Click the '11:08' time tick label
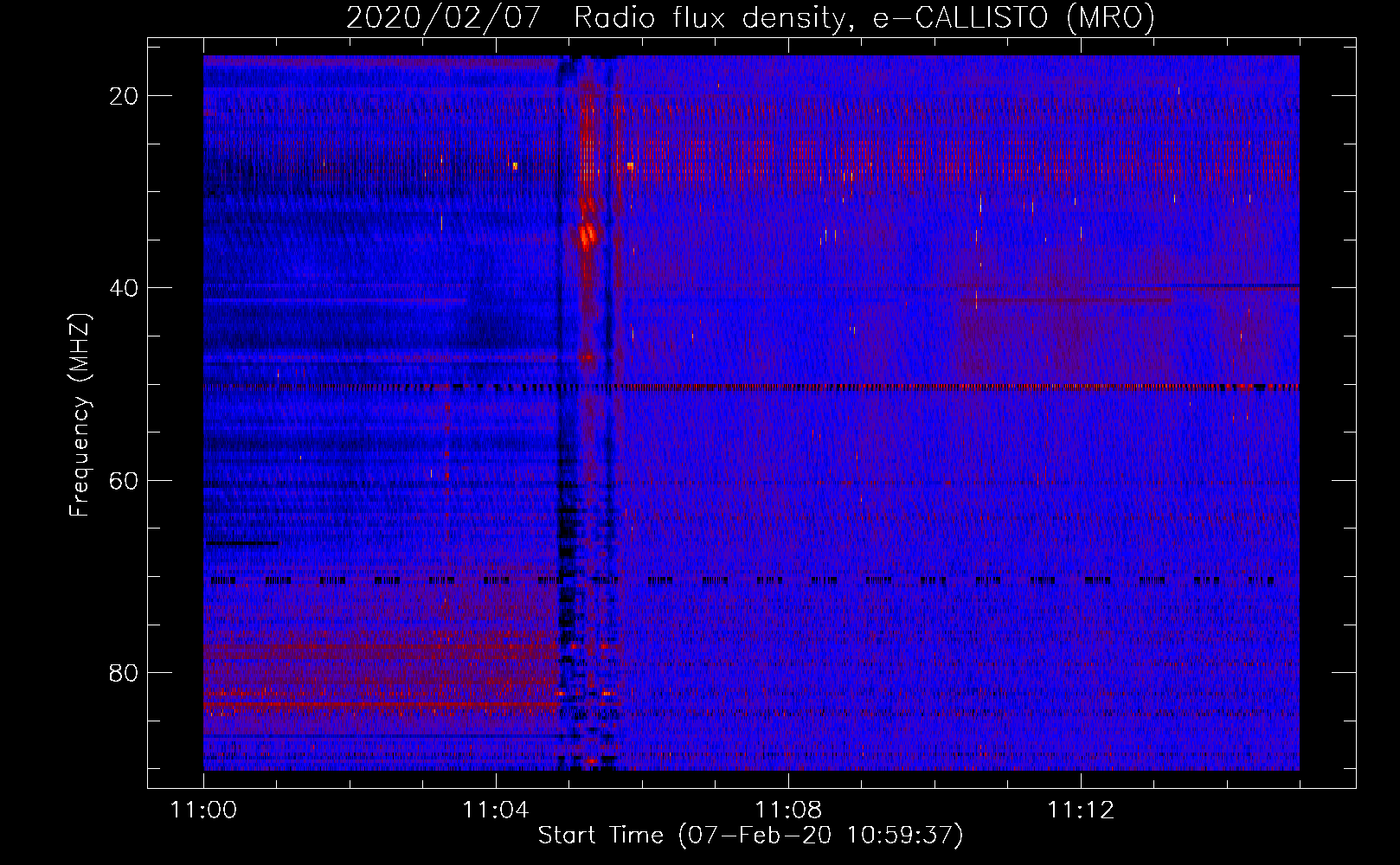 (x=788, y=811)
